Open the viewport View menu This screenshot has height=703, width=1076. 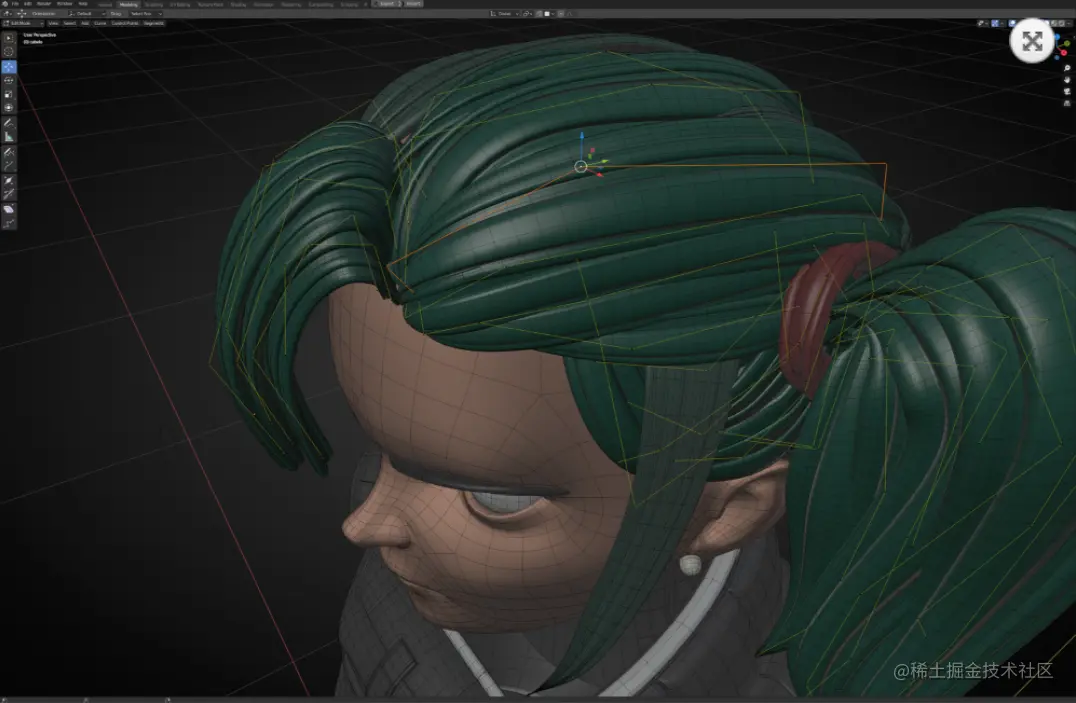coord(53,23)
